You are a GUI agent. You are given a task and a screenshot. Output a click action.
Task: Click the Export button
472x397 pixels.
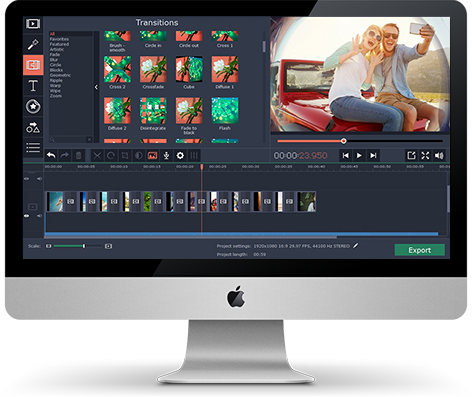coord(420,250)
